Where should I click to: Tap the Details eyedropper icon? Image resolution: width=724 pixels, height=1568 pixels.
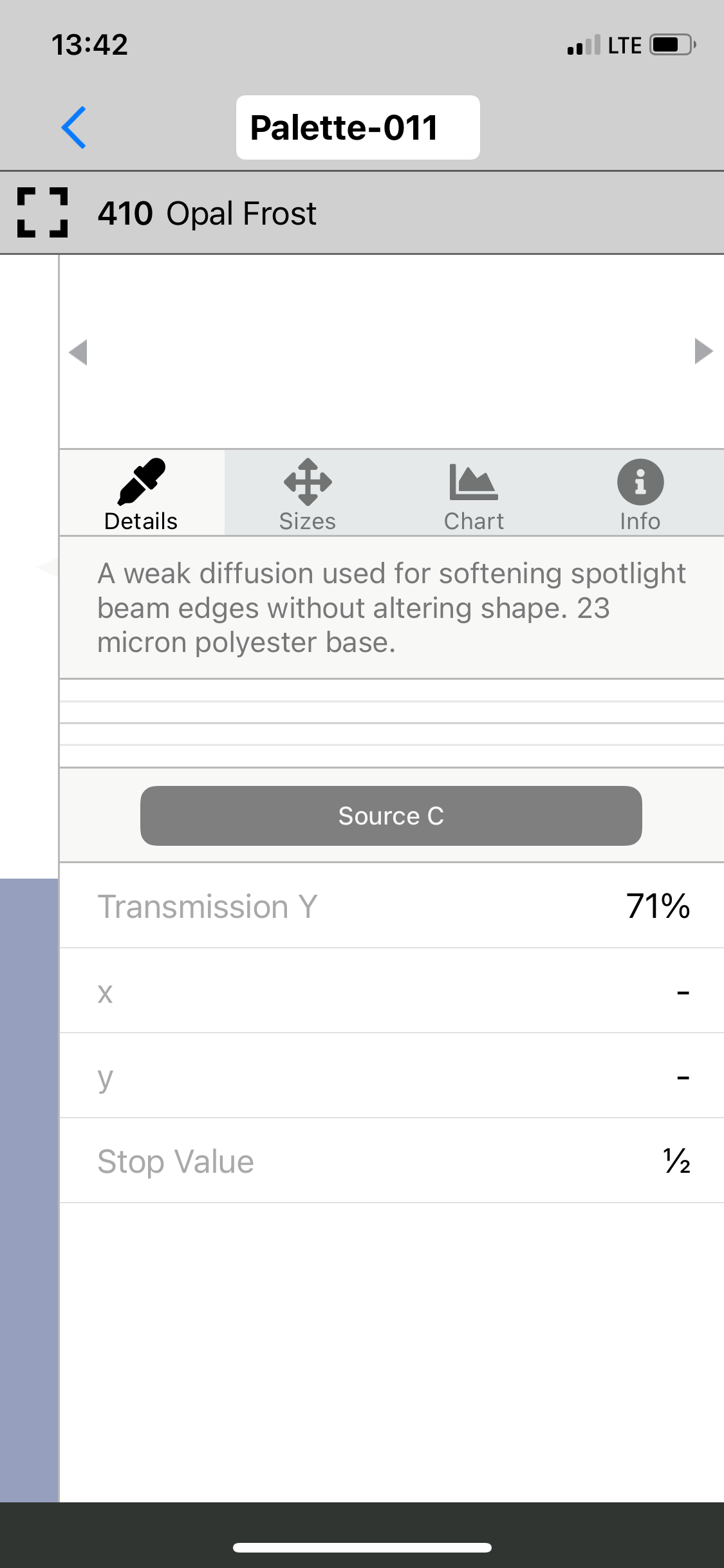click(142, 481)
